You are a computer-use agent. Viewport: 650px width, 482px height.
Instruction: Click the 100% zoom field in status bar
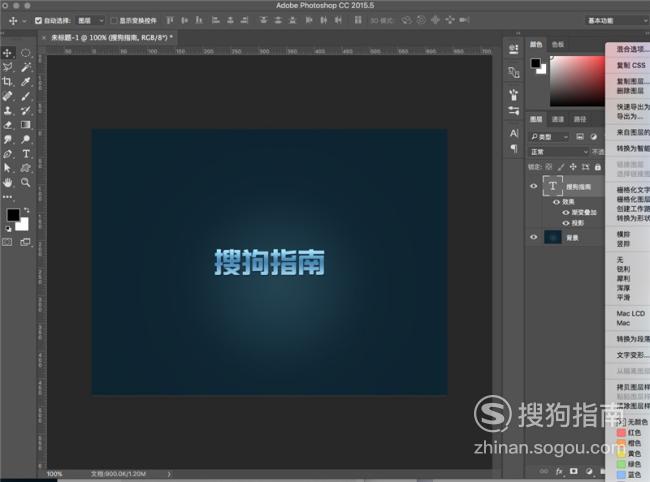[x=54, y=474]
